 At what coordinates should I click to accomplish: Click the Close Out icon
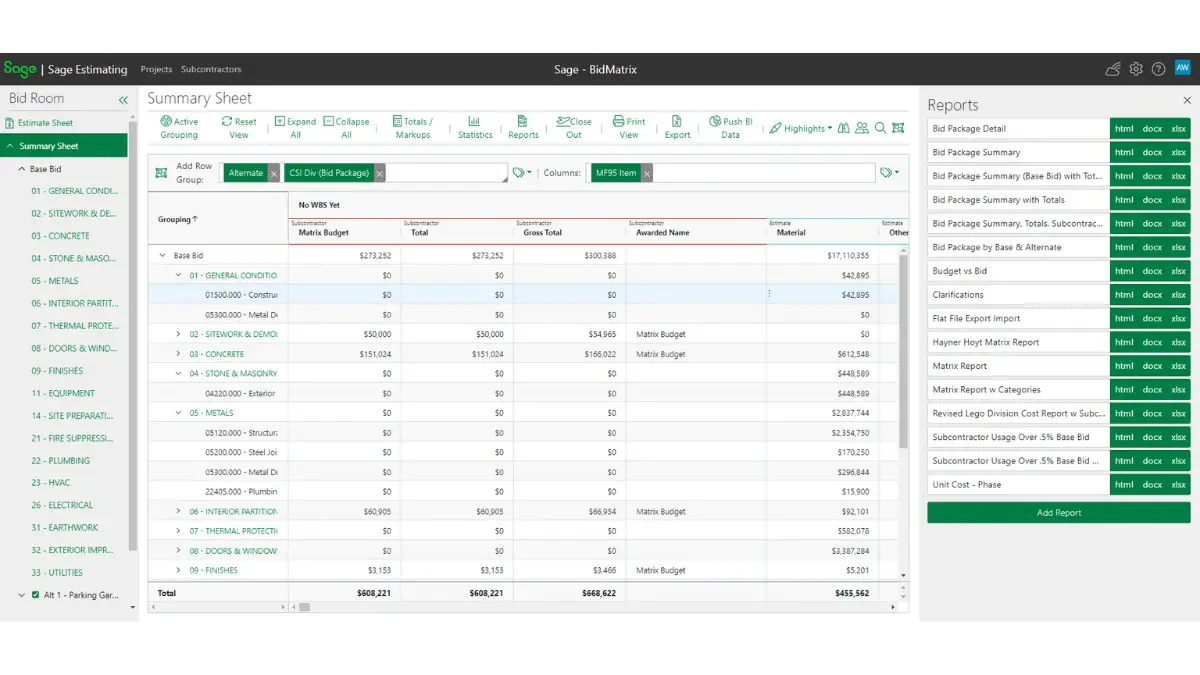click(x=563, y=121)
